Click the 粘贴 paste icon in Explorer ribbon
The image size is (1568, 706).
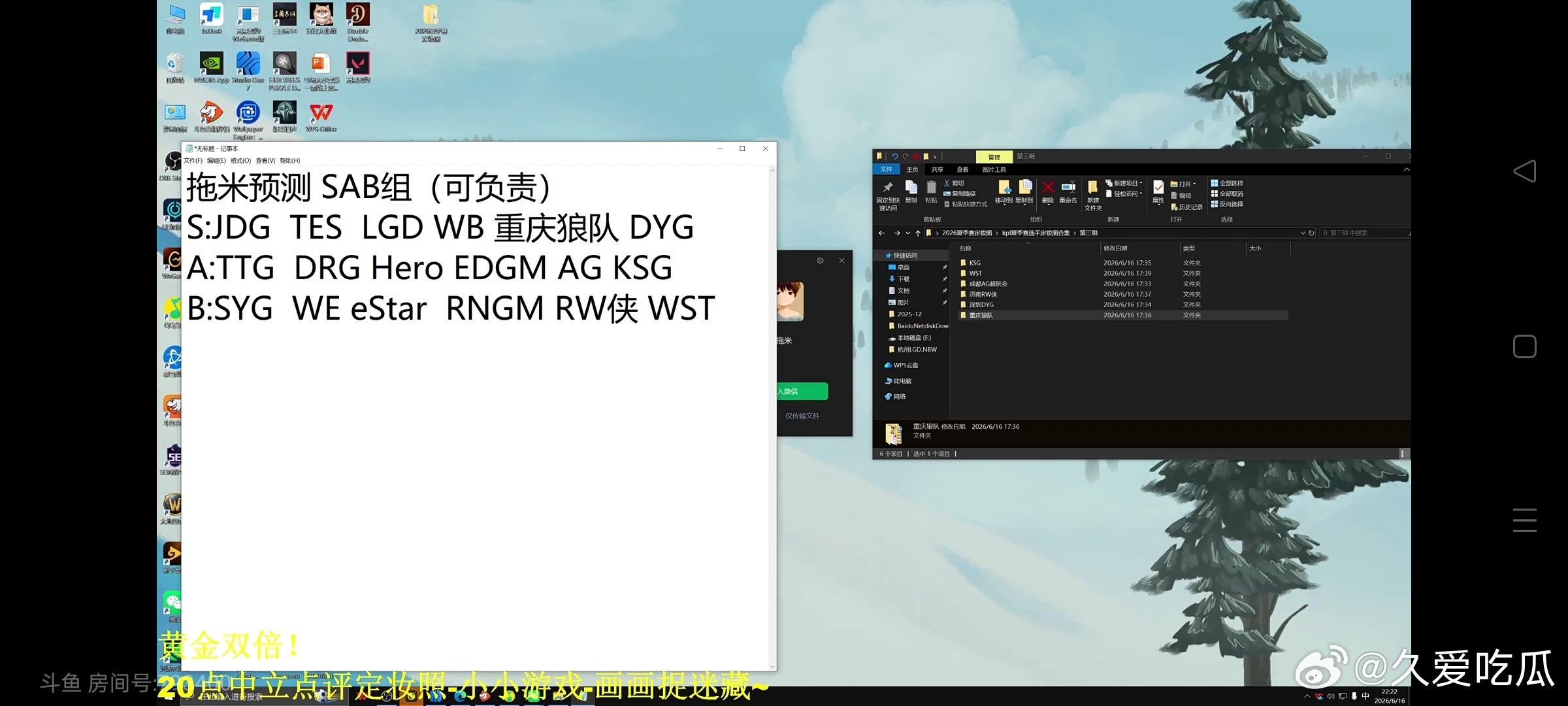(932, 192)
